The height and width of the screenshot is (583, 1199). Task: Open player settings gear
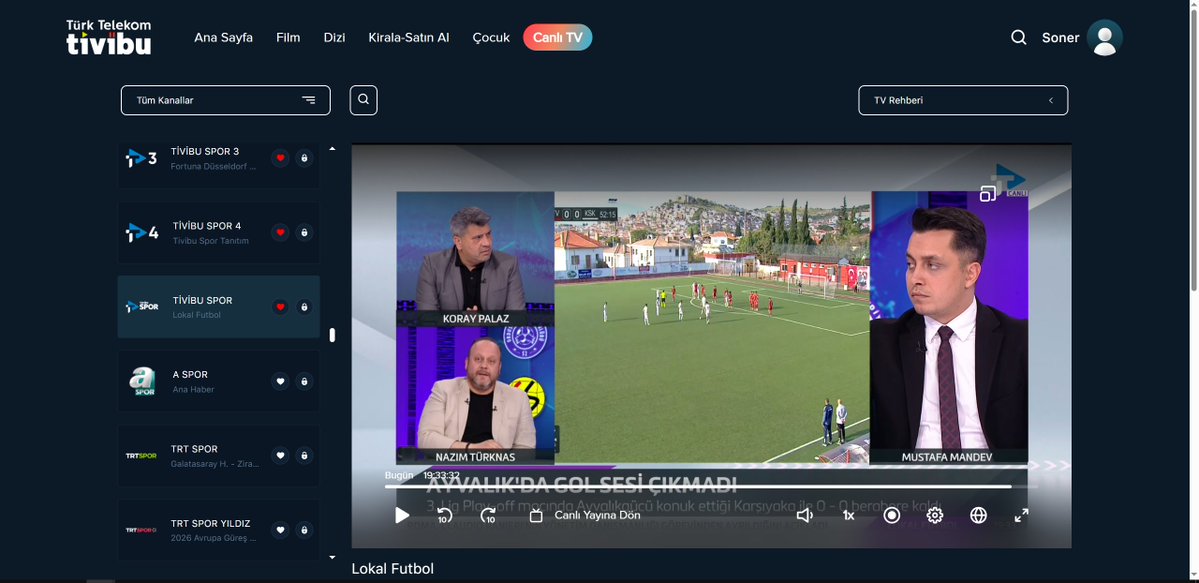point(934,516)
